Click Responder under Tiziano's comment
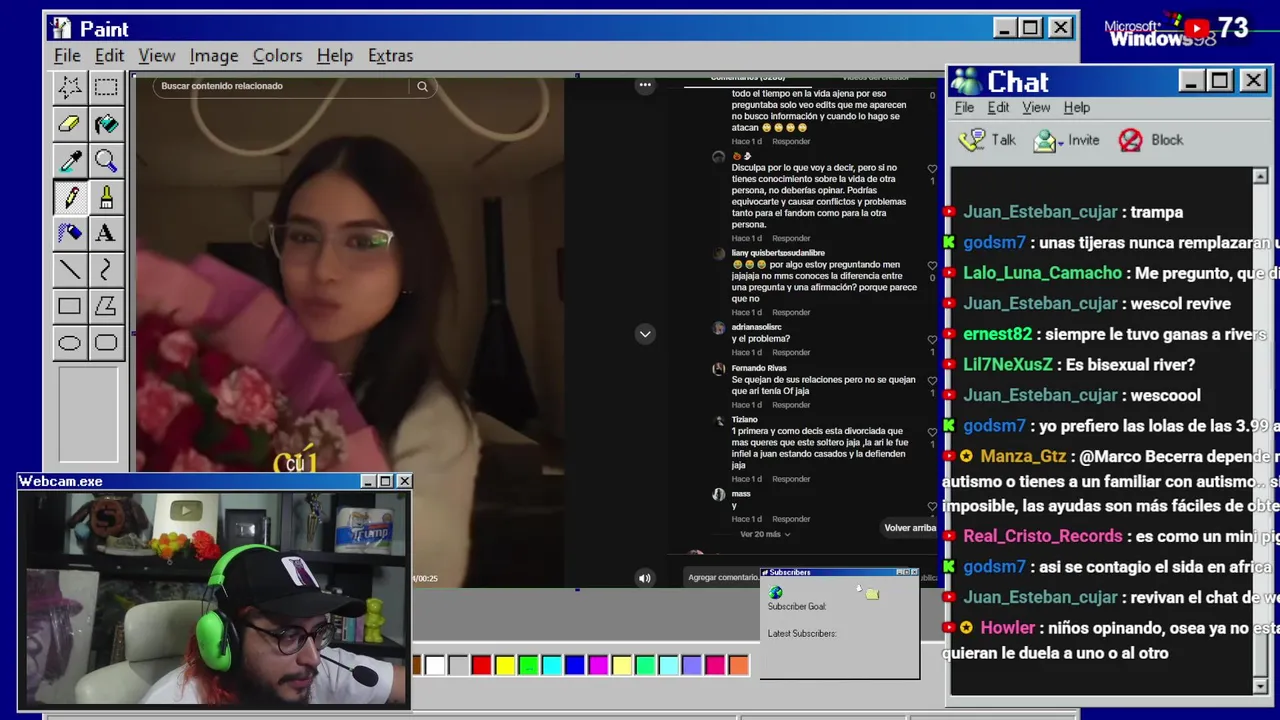1280x720 pixels. click(791, 479)
